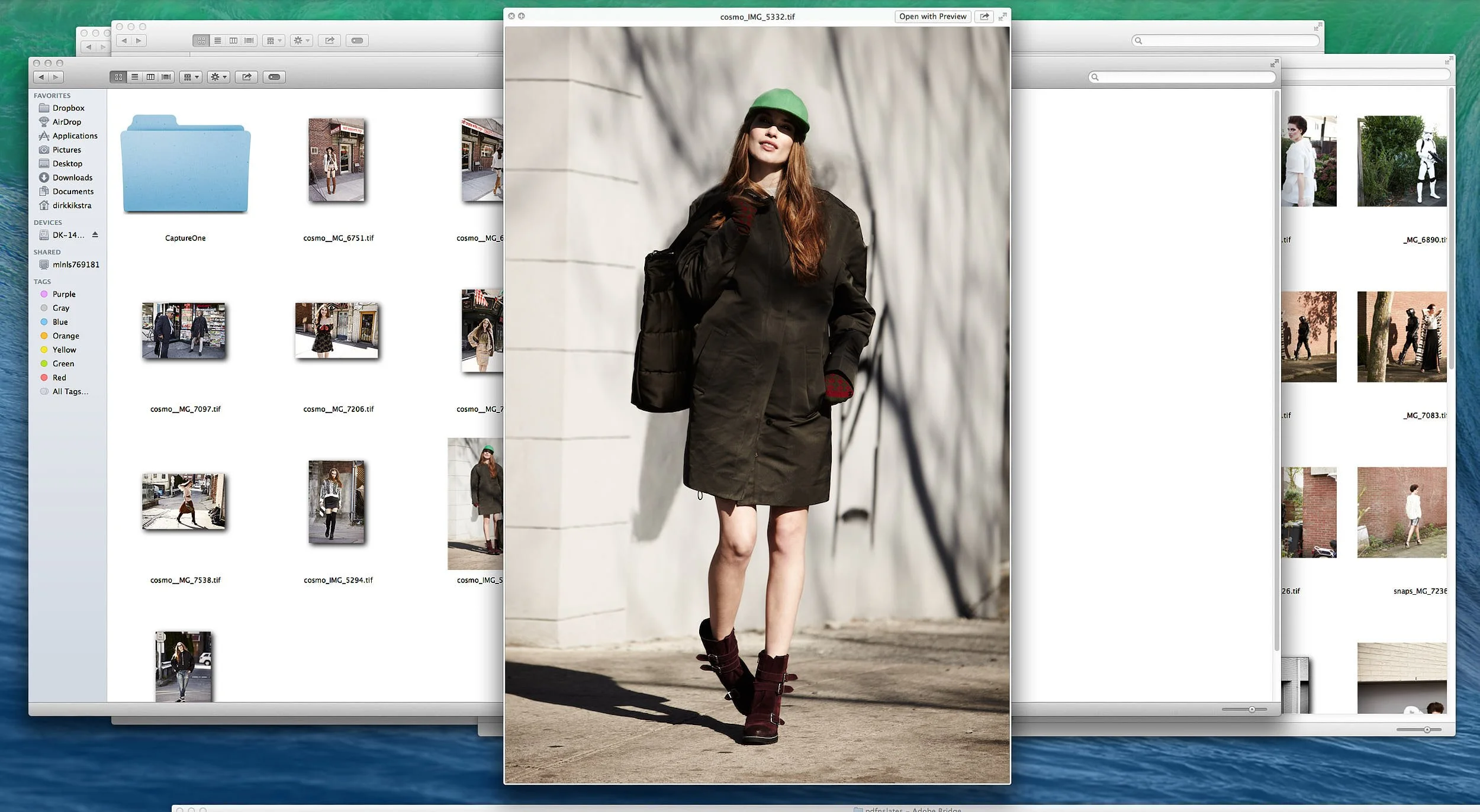
Task: Switch to Cover Flow view
Action: point(166,76)
